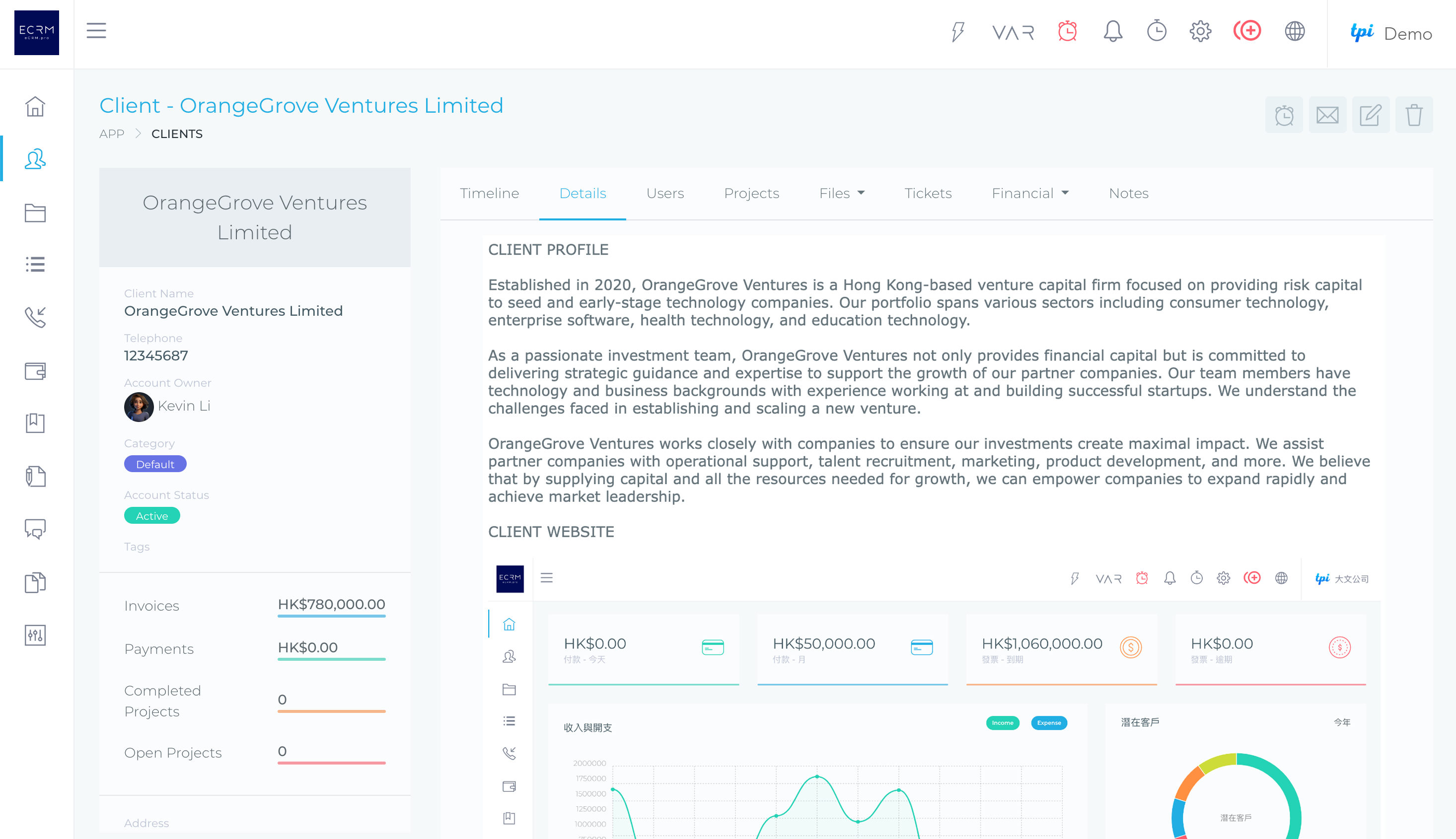Click the Default category badge
This screenshot has height=839, width=1456.
pyautogui.click(x=155, y=464)
